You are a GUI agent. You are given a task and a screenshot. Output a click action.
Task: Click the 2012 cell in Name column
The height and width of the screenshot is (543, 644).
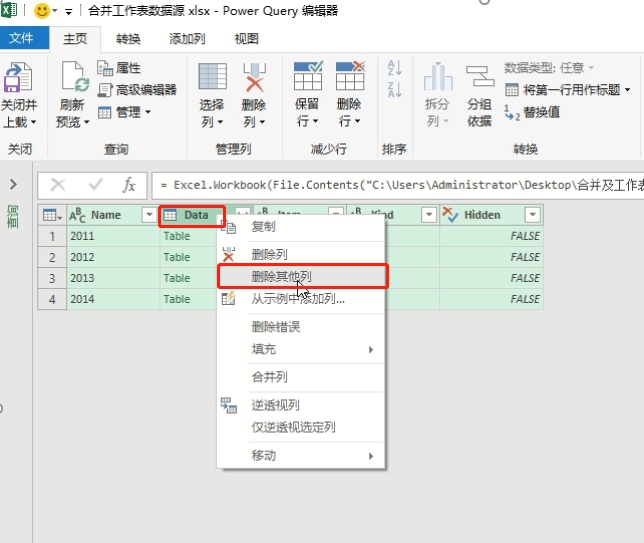pyautogui.click(x=113, y=257)
